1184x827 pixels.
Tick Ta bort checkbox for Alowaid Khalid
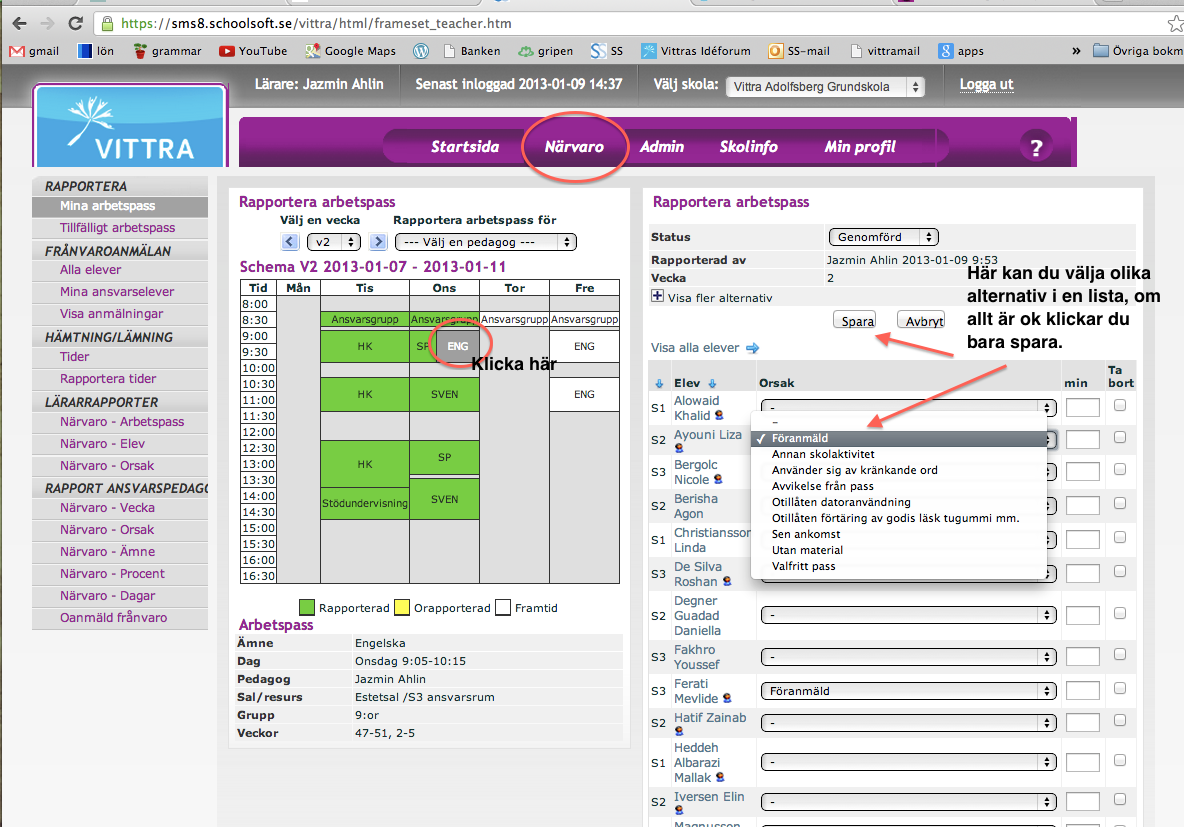tap(1120, 406)
